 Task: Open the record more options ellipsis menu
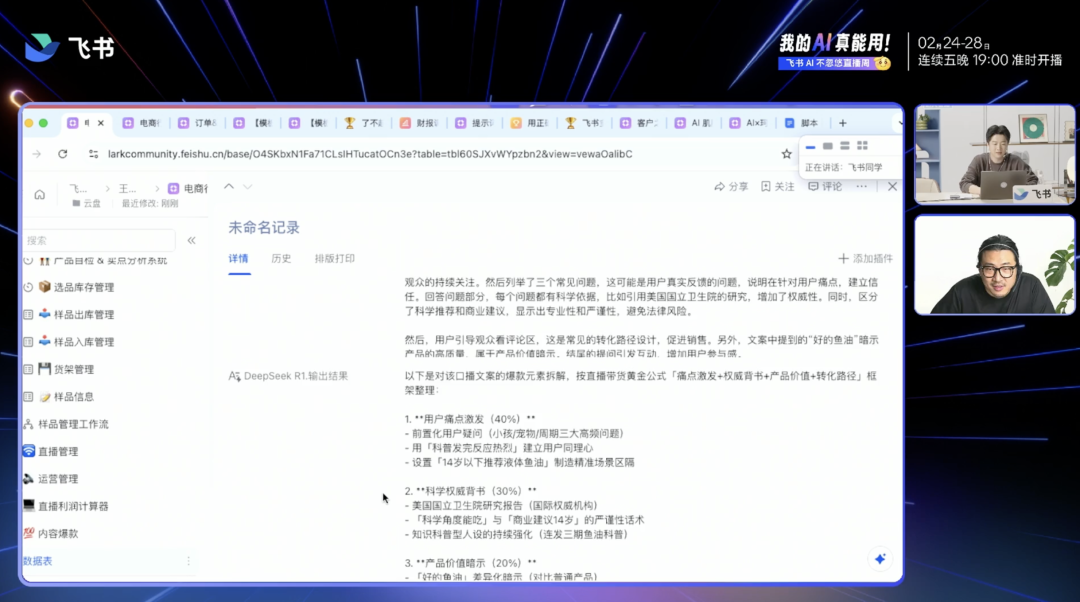(x=862, y=187)
